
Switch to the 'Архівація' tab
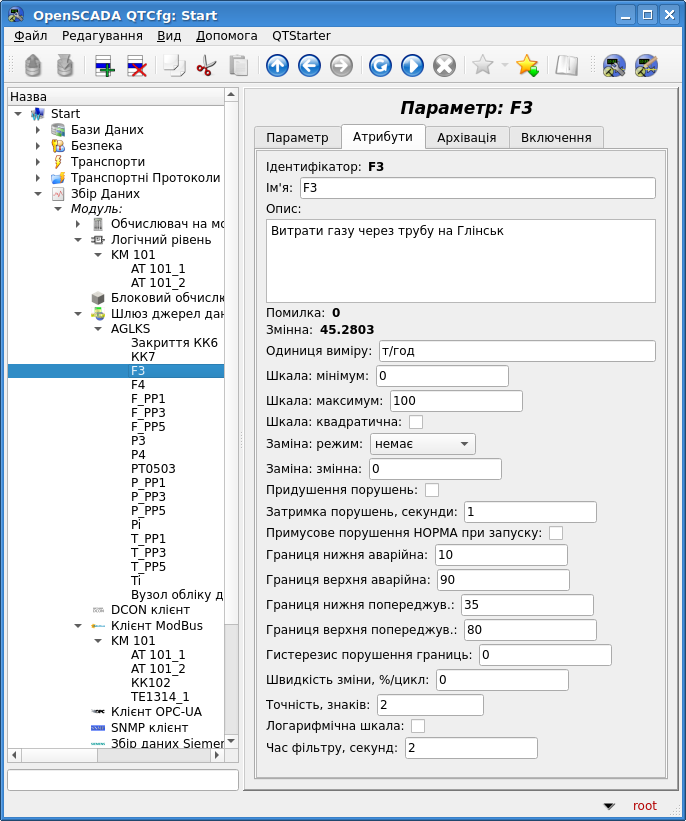point(467,138)
